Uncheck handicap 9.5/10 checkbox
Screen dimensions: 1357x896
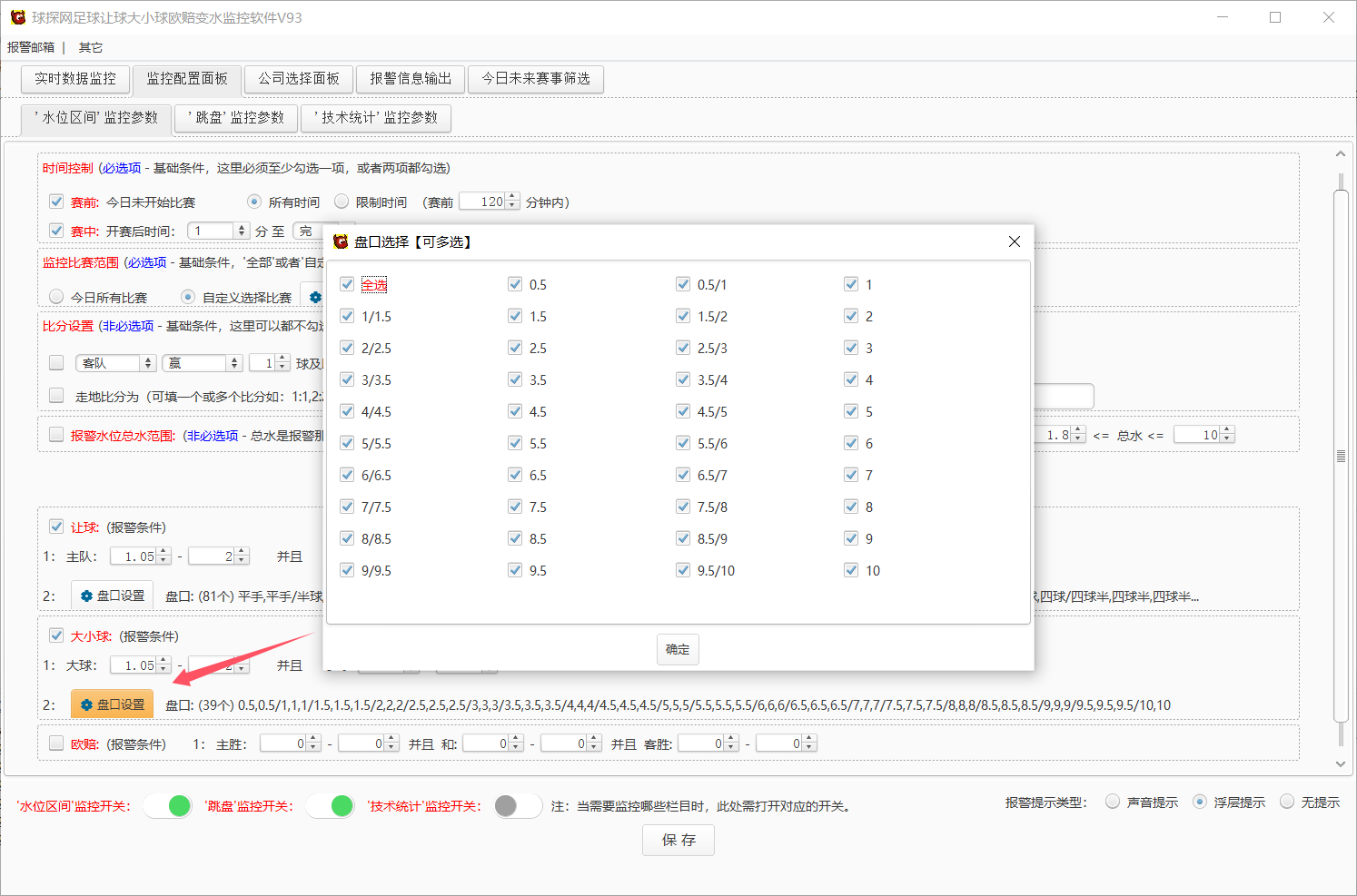tap(683, 570)
